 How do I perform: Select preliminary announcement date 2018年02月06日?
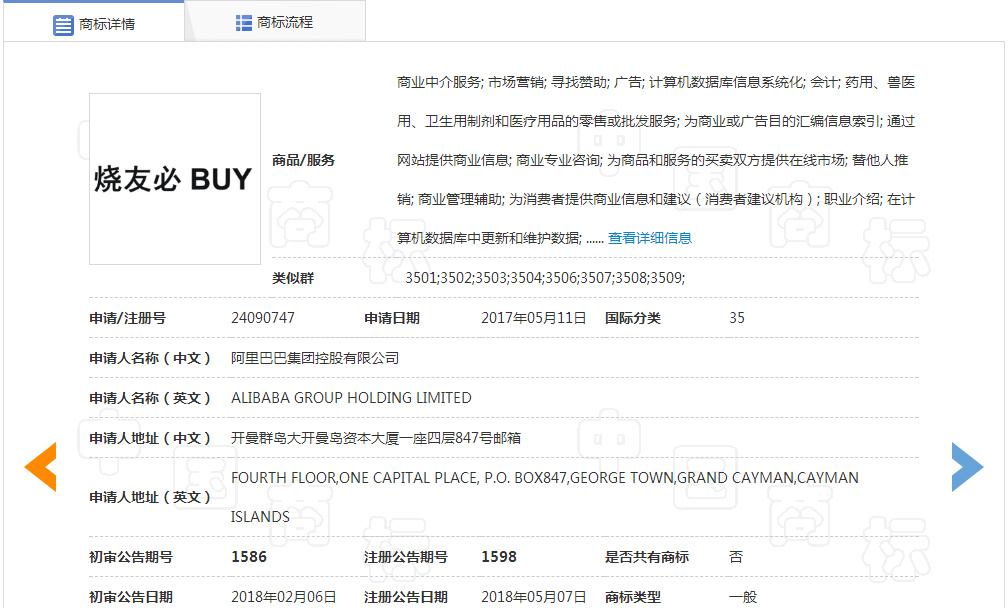284,597
